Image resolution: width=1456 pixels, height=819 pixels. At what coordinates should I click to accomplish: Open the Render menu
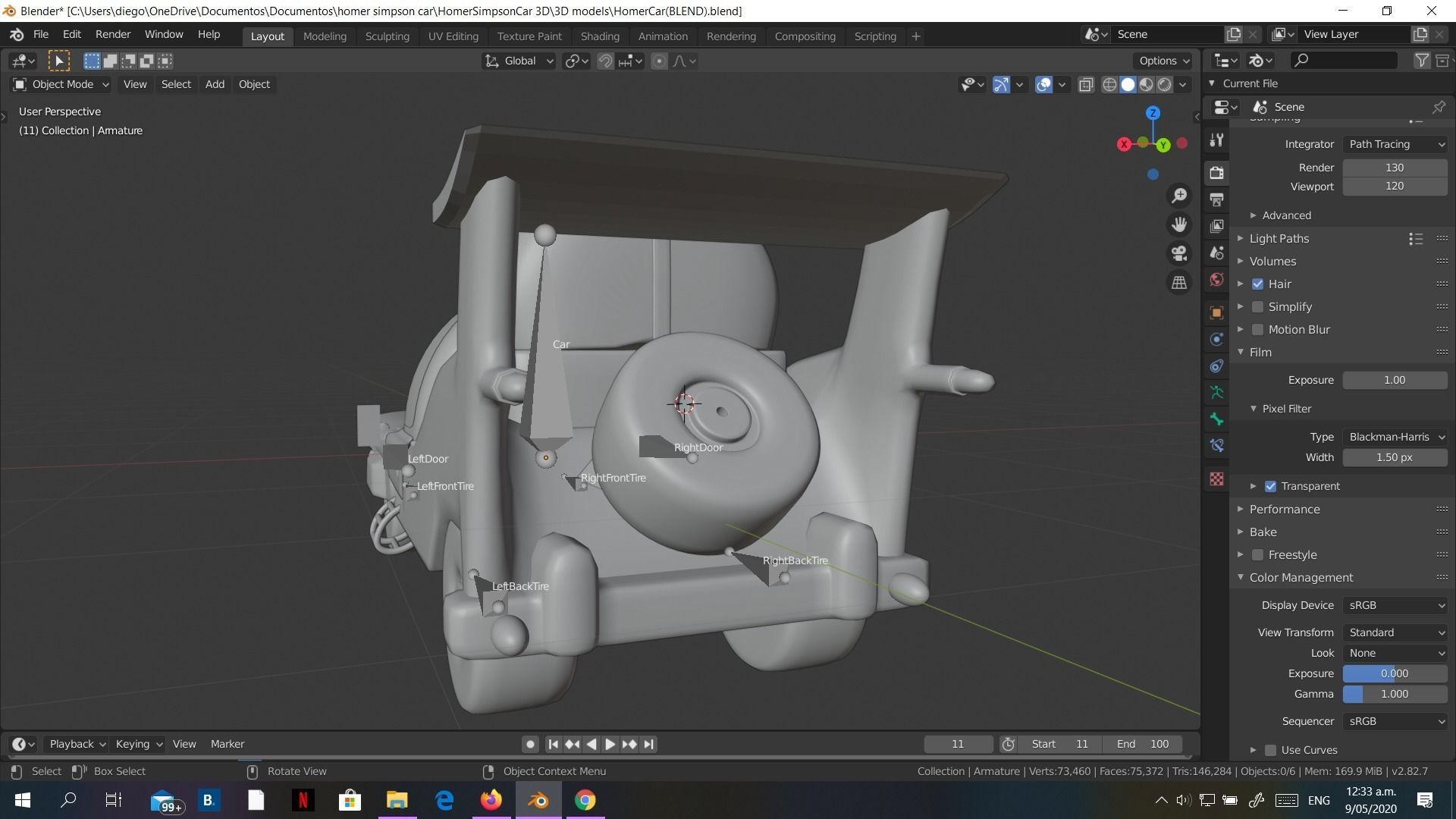pyautogui.click(x=113, y=35)
